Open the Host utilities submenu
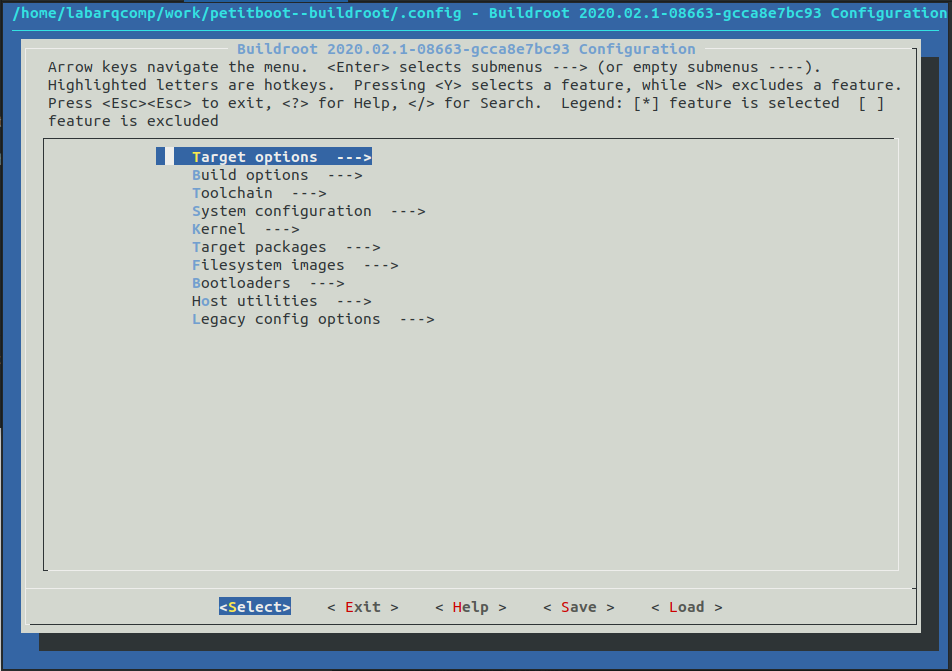The image size is (952, 671). click(282, 301)
